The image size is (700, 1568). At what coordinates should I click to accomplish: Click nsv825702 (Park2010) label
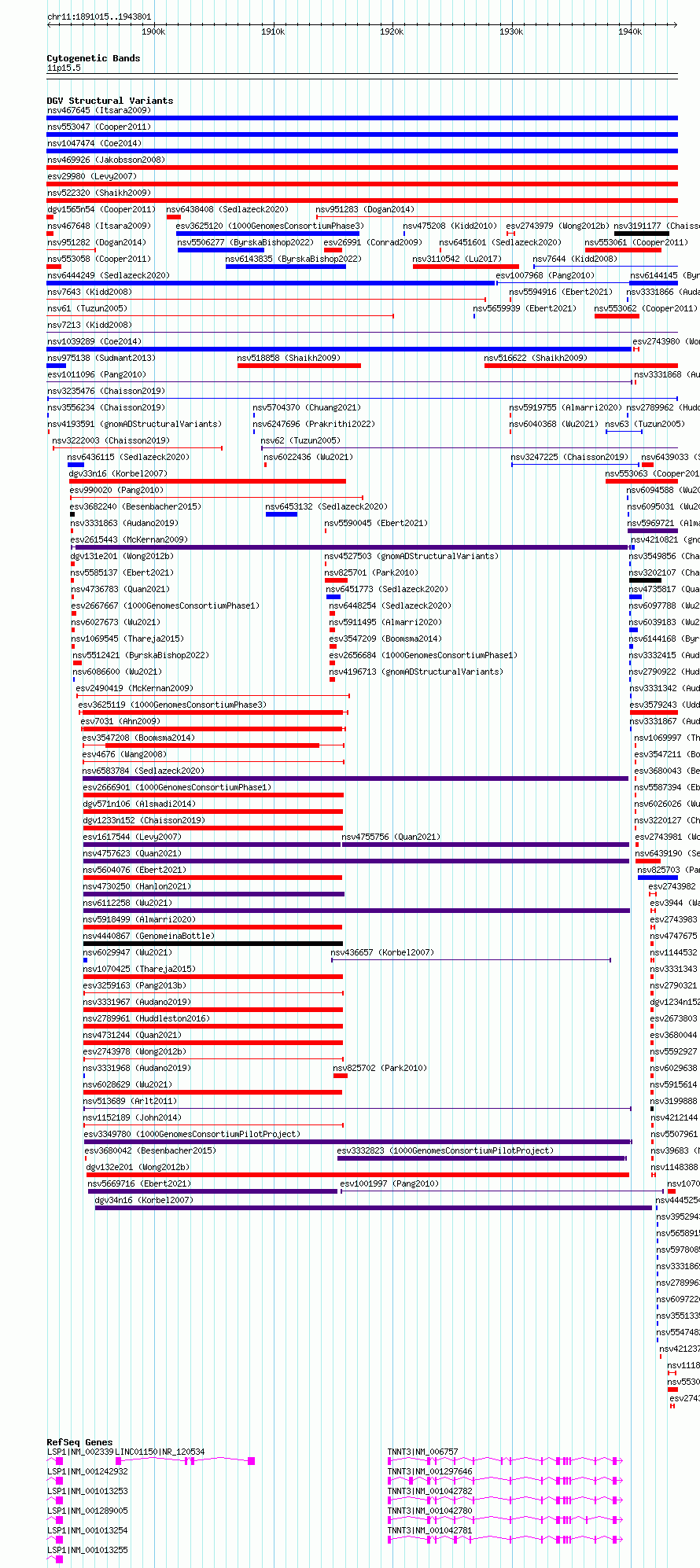[379, 1068]
